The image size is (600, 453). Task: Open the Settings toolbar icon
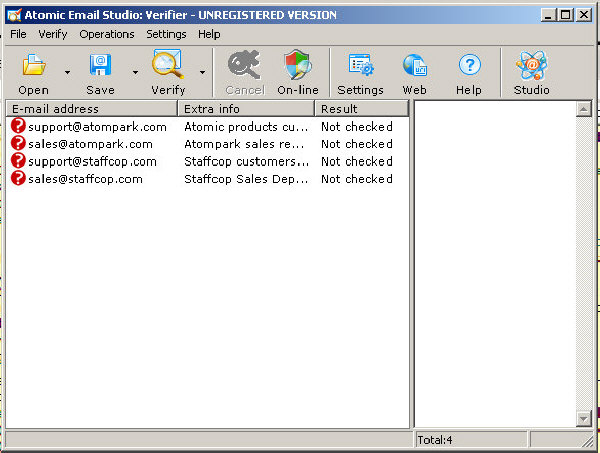click(360, 64)
